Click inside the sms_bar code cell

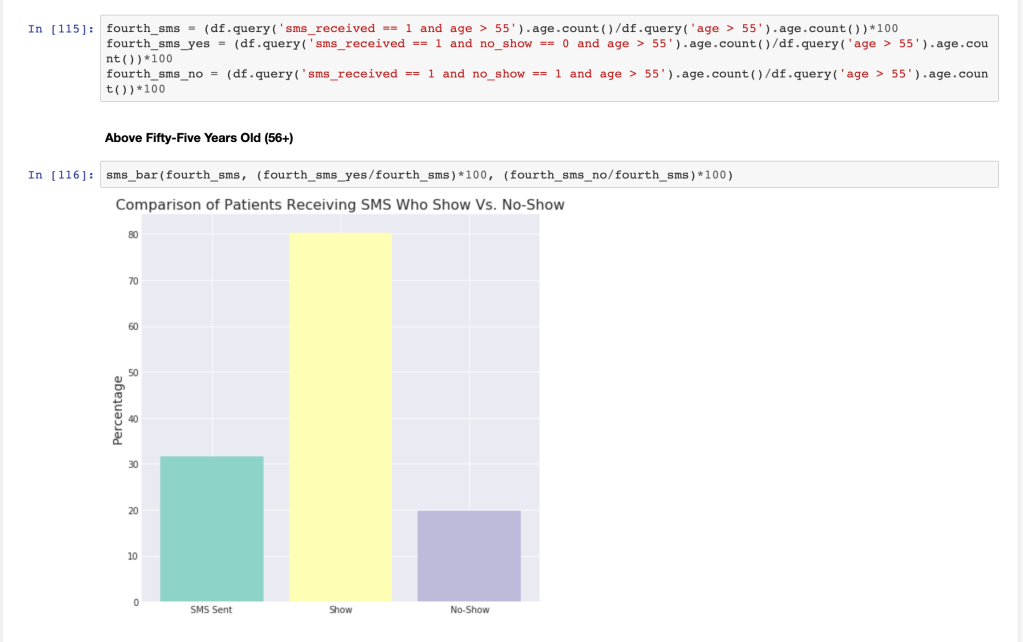click(x=548, y=175)
